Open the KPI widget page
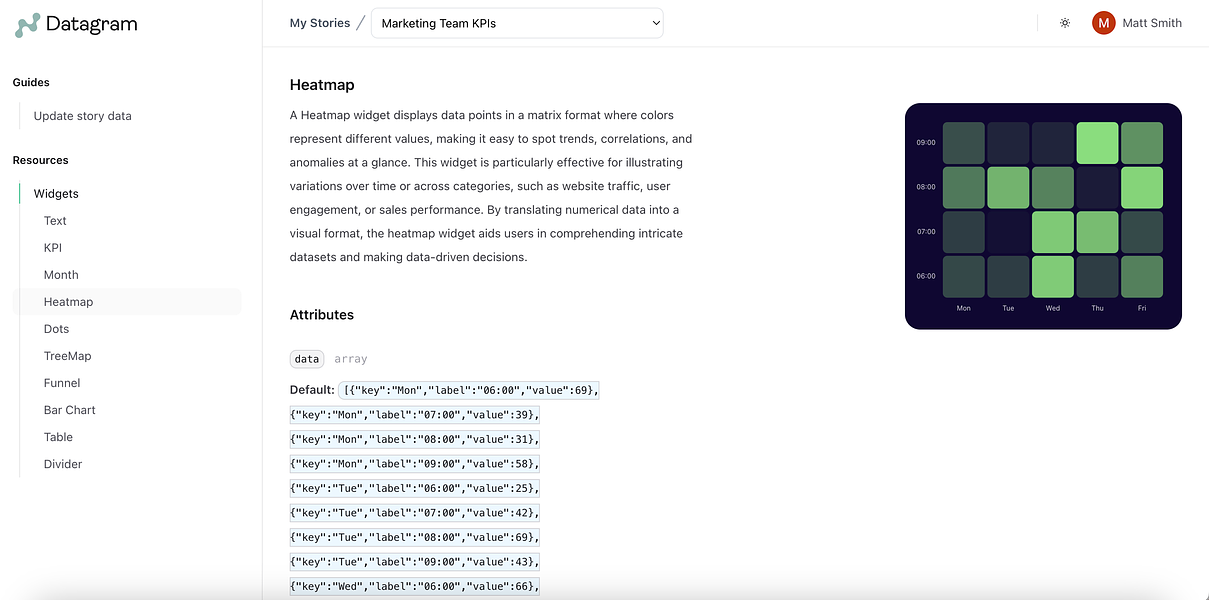The image size is (1209, 600). tap(53, 248)
